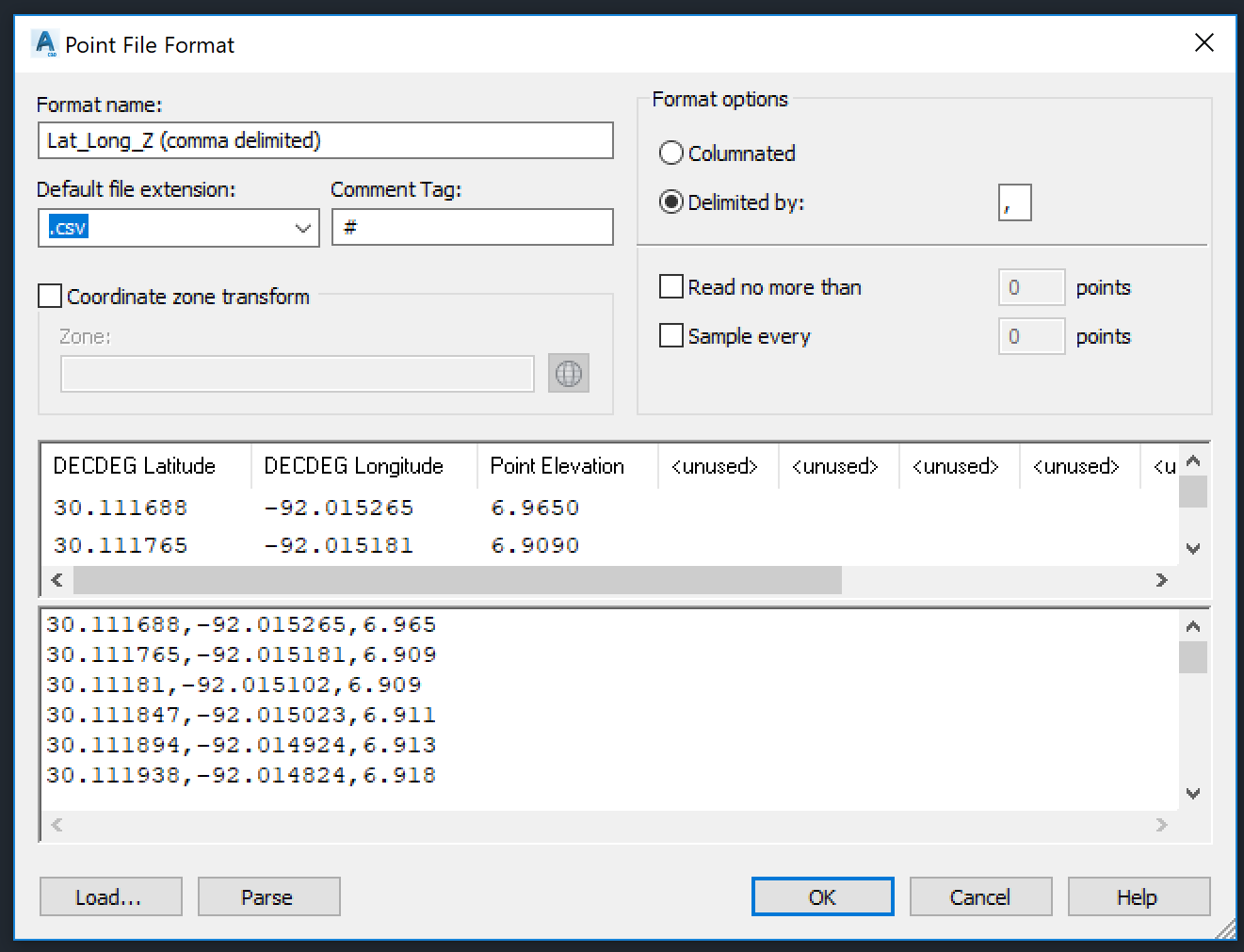This screenshot has height=952, width=1244.
Task: Click the AutoCAD logo in the title bar
Action: [x=44, y=43]
